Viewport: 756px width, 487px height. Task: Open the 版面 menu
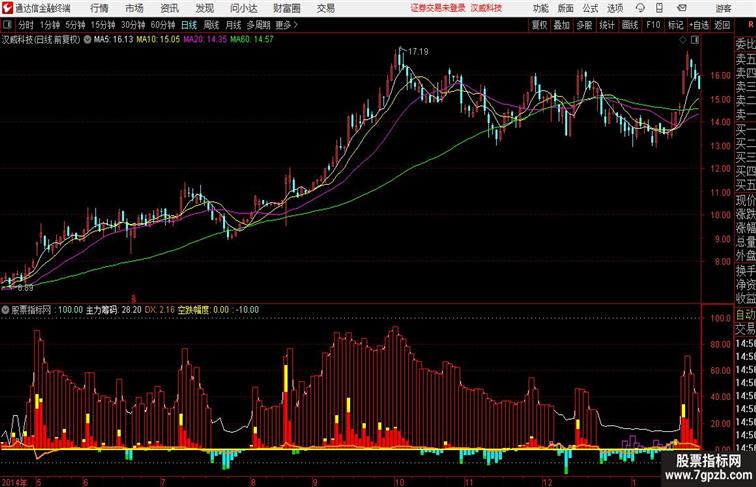566,8
